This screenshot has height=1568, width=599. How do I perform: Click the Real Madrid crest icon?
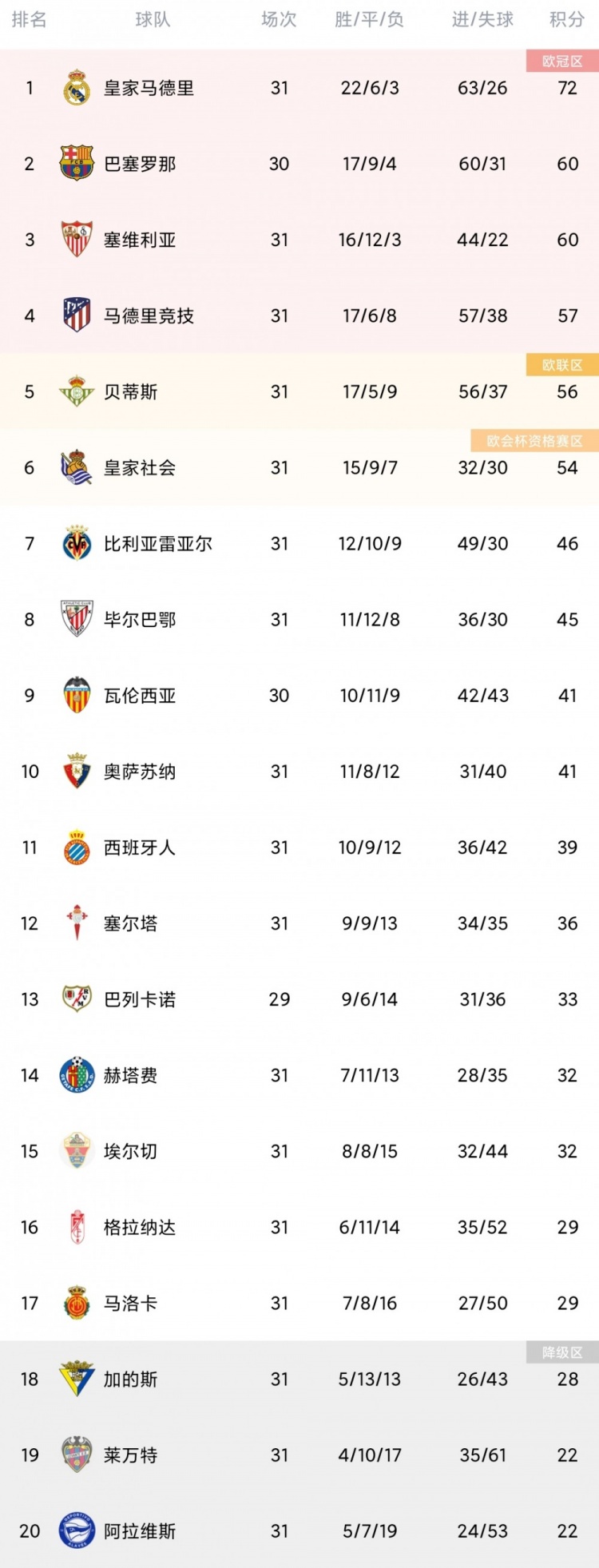tap(77, 88)
